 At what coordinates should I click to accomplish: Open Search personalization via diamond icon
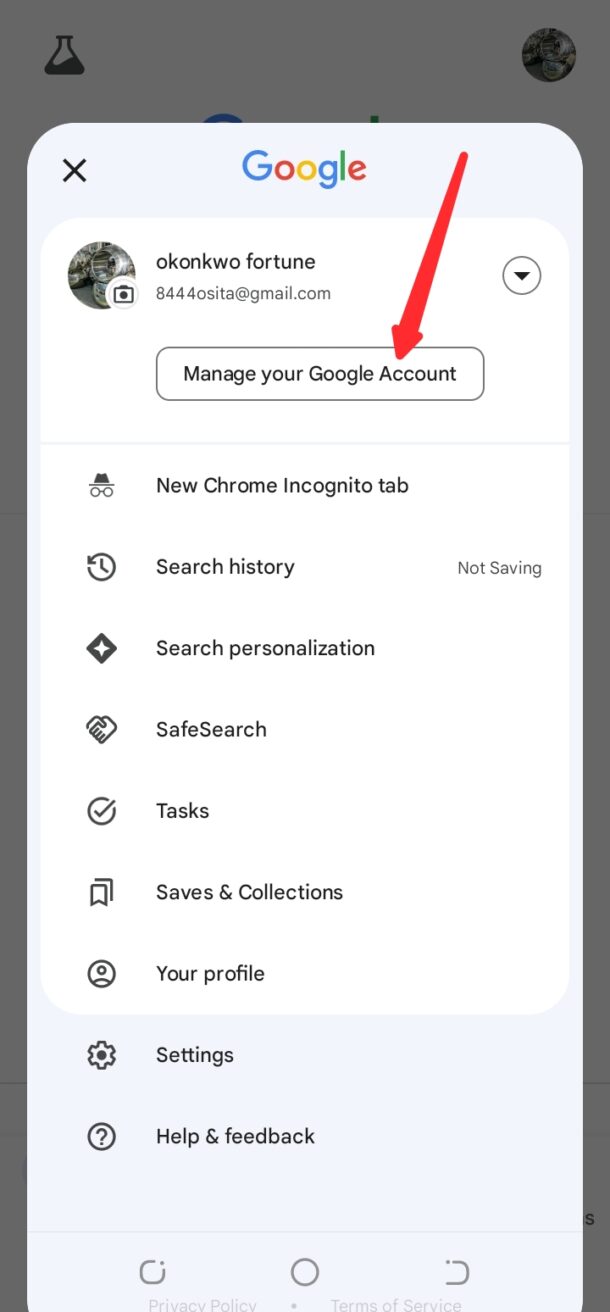pos(101,648)
